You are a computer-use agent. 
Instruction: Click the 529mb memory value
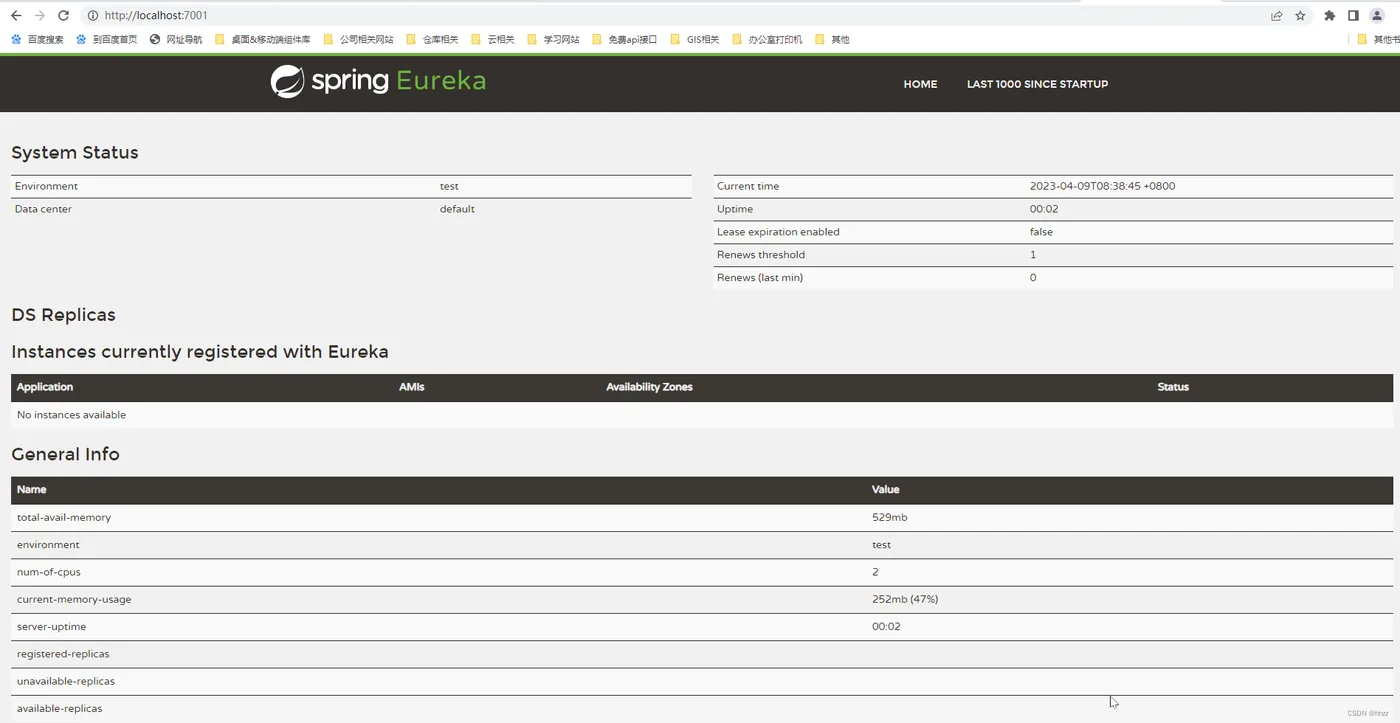click(890, 518)
